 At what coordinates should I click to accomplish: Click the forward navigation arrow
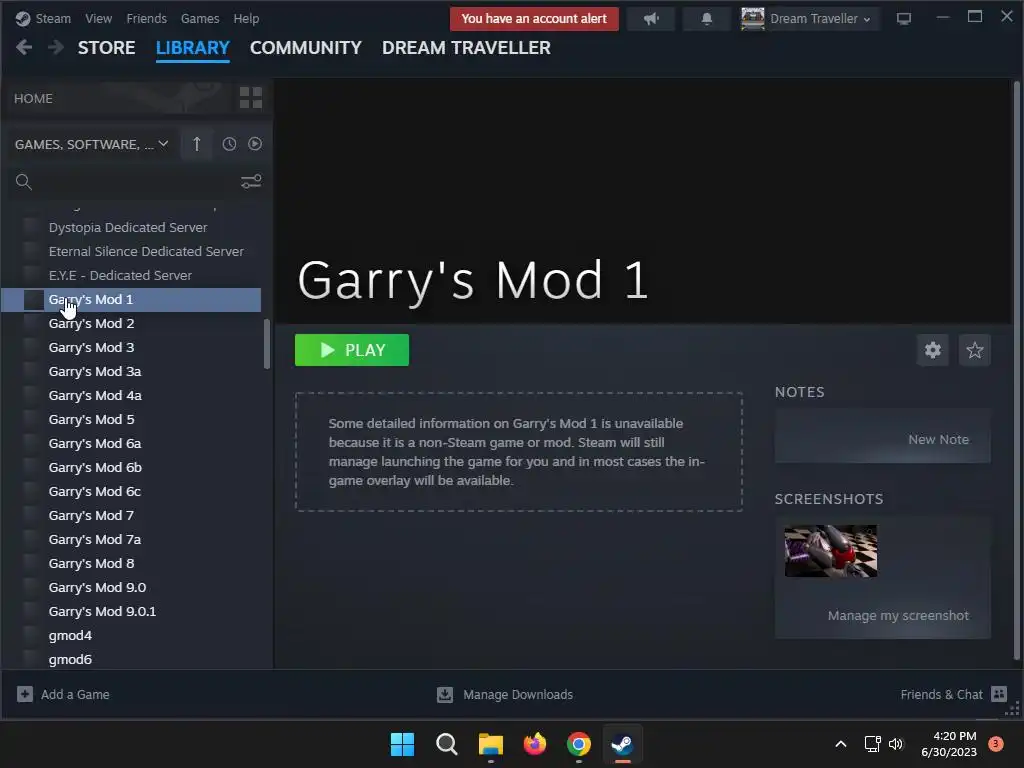[56, 47]
